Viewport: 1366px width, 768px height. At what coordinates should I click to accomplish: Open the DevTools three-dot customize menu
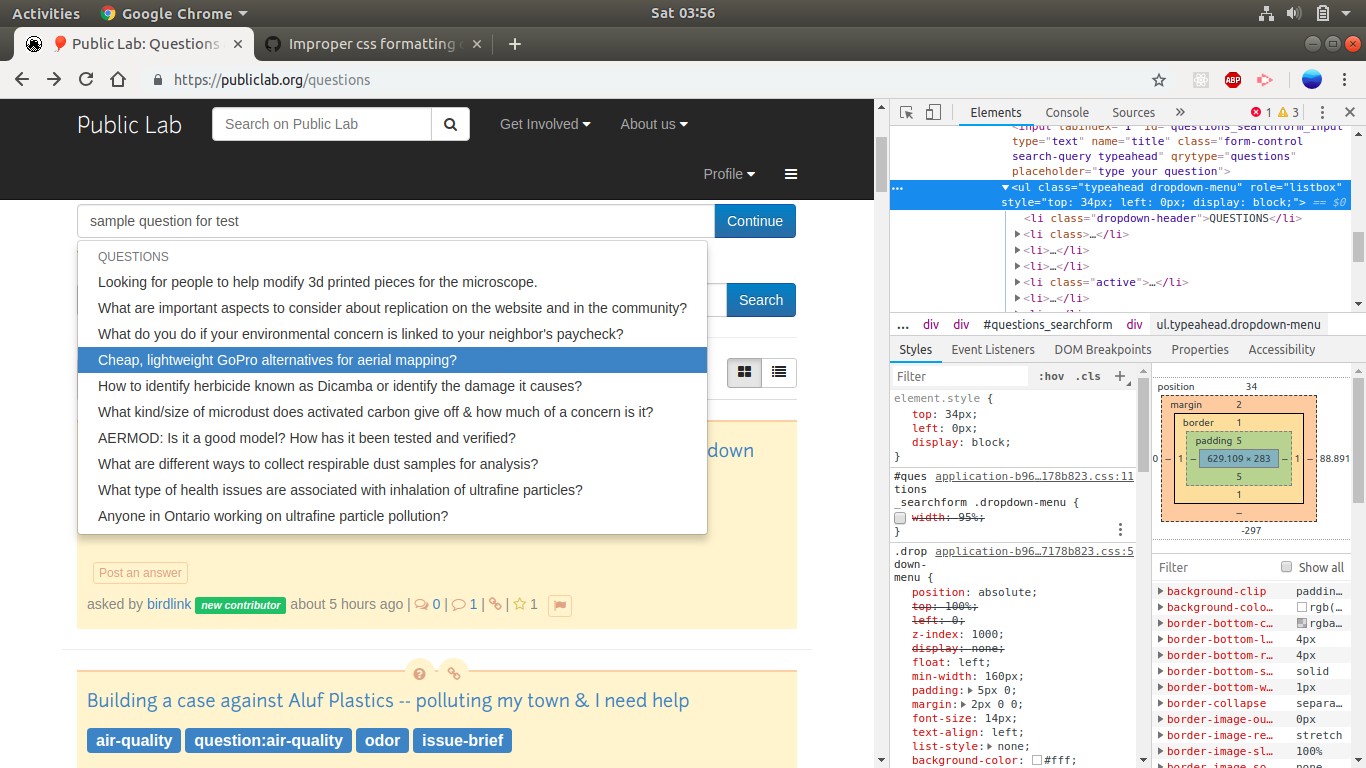tap(1322, 112)
